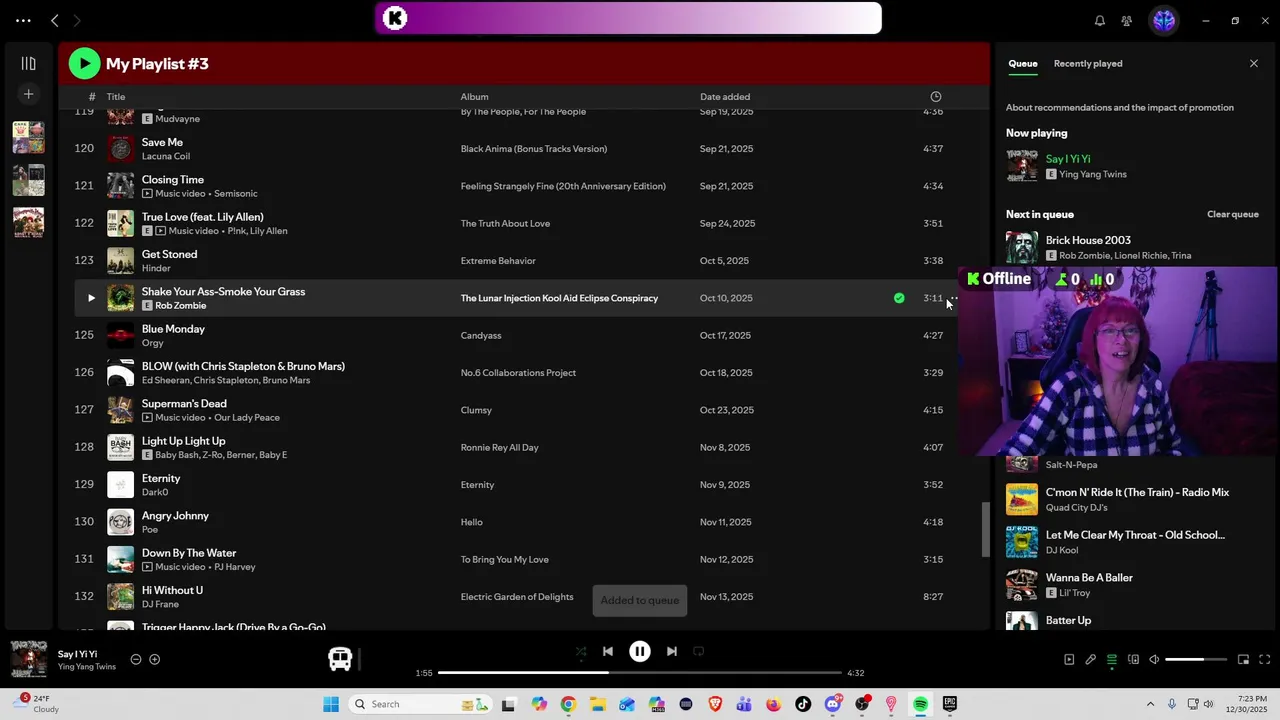Open Now playing view icon
Image resolution: width=1280 pixels, height=720 pixels.
[1069, 659]
